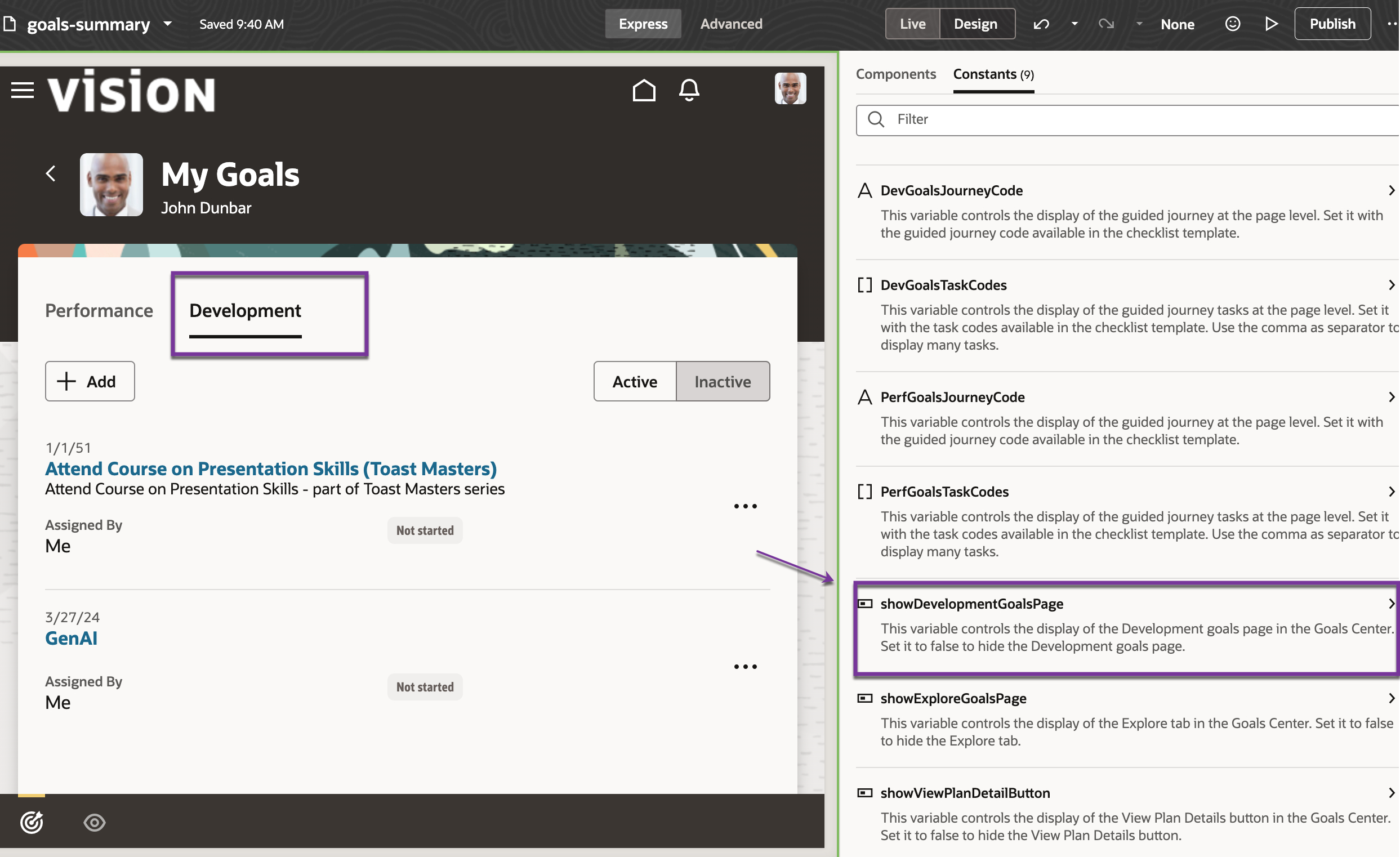
Task: Click the Publish button
Action: pyautogui.click(x=1332, y=24)
